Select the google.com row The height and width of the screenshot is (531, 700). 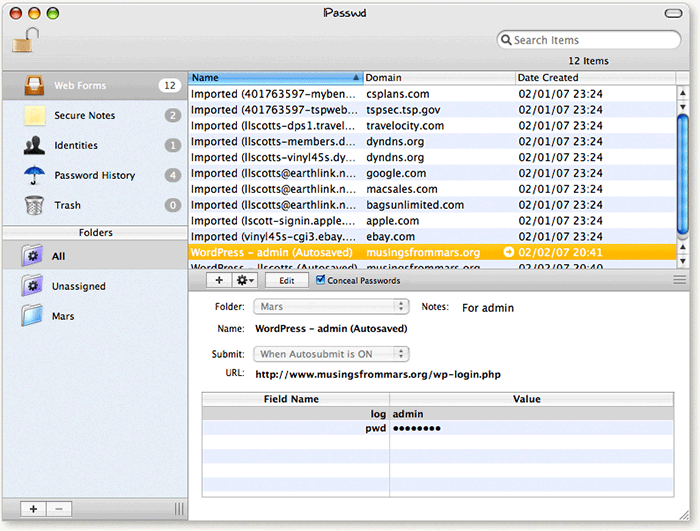pos(432,173)
